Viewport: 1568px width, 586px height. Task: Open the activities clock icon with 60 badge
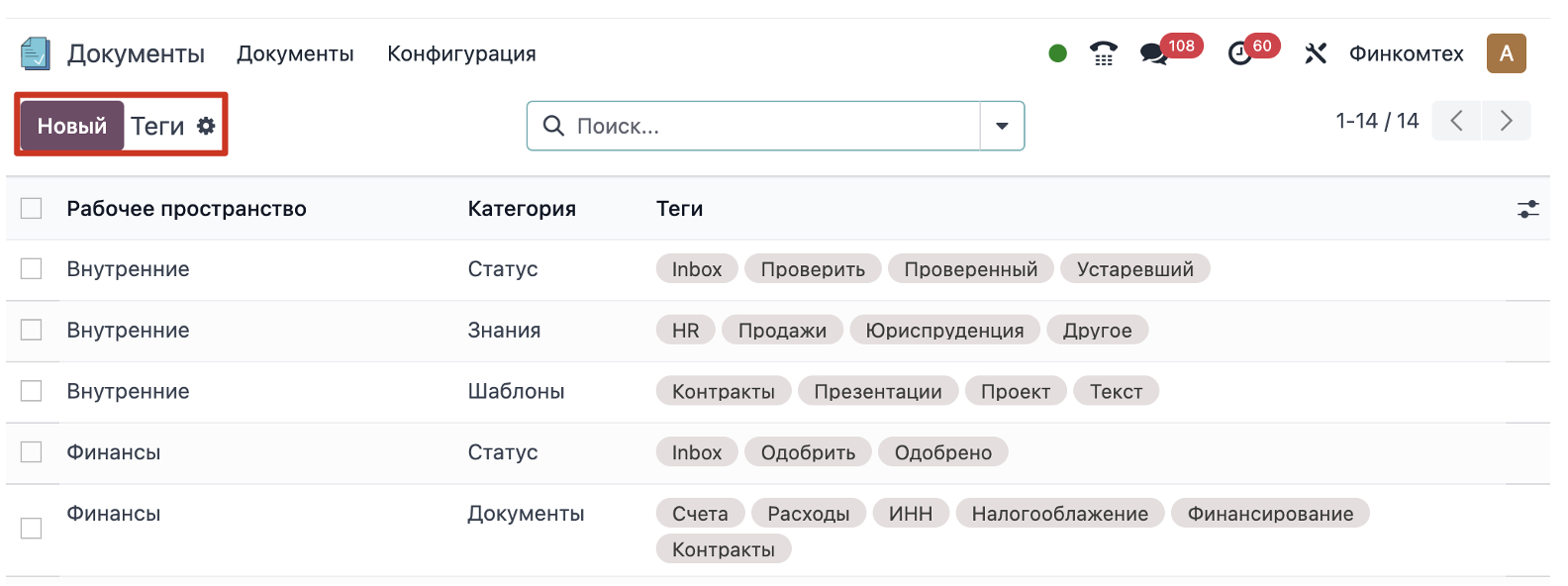click(1239, 53)
